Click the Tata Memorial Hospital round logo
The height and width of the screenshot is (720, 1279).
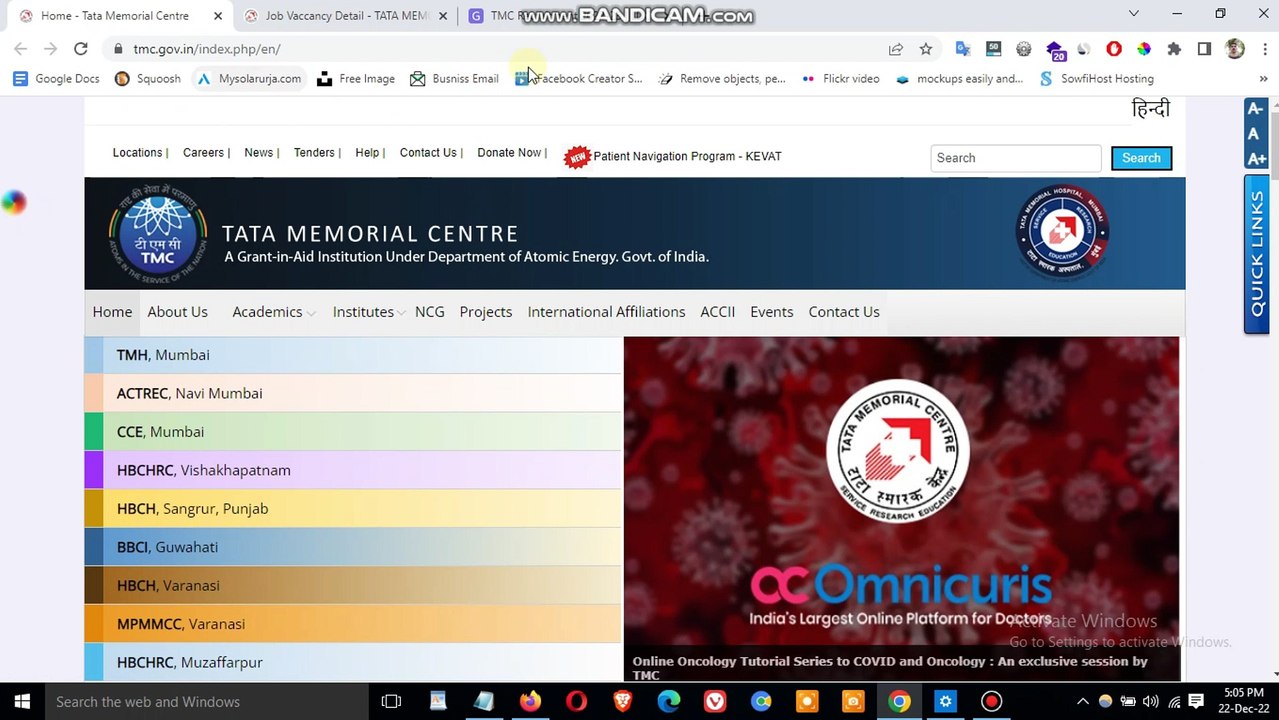pyautogui.click(x=1062, y=233)
